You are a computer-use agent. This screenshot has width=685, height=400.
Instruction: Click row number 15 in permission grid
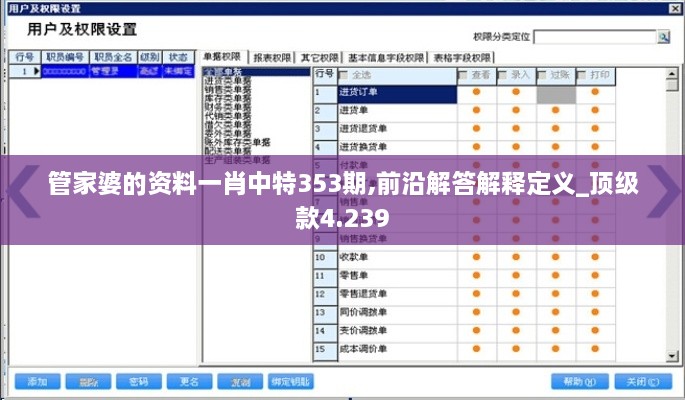tap(325, 351)
